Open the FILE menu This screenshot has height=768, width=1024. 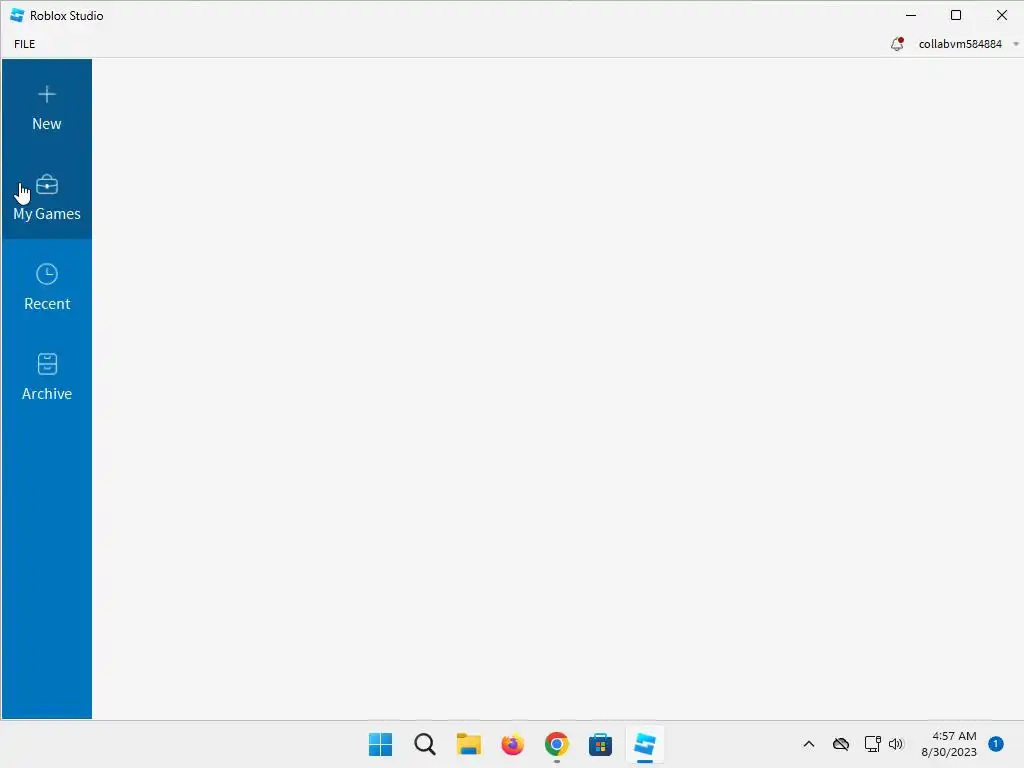click(x=25, y=44)
